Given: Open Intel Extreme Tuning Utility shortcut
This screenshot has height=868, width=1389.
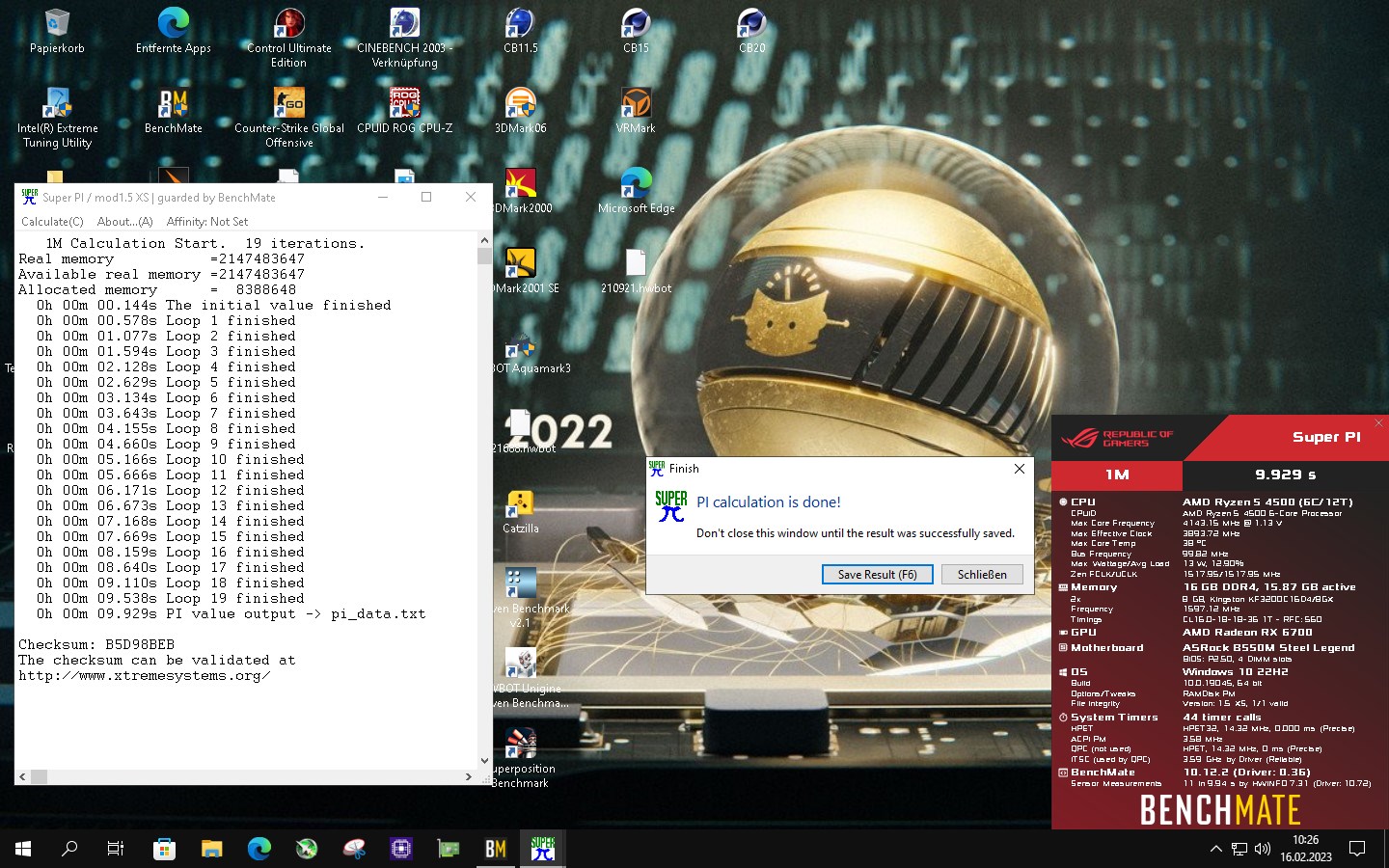Looking at the screenshot, I should tap(57, 118).
